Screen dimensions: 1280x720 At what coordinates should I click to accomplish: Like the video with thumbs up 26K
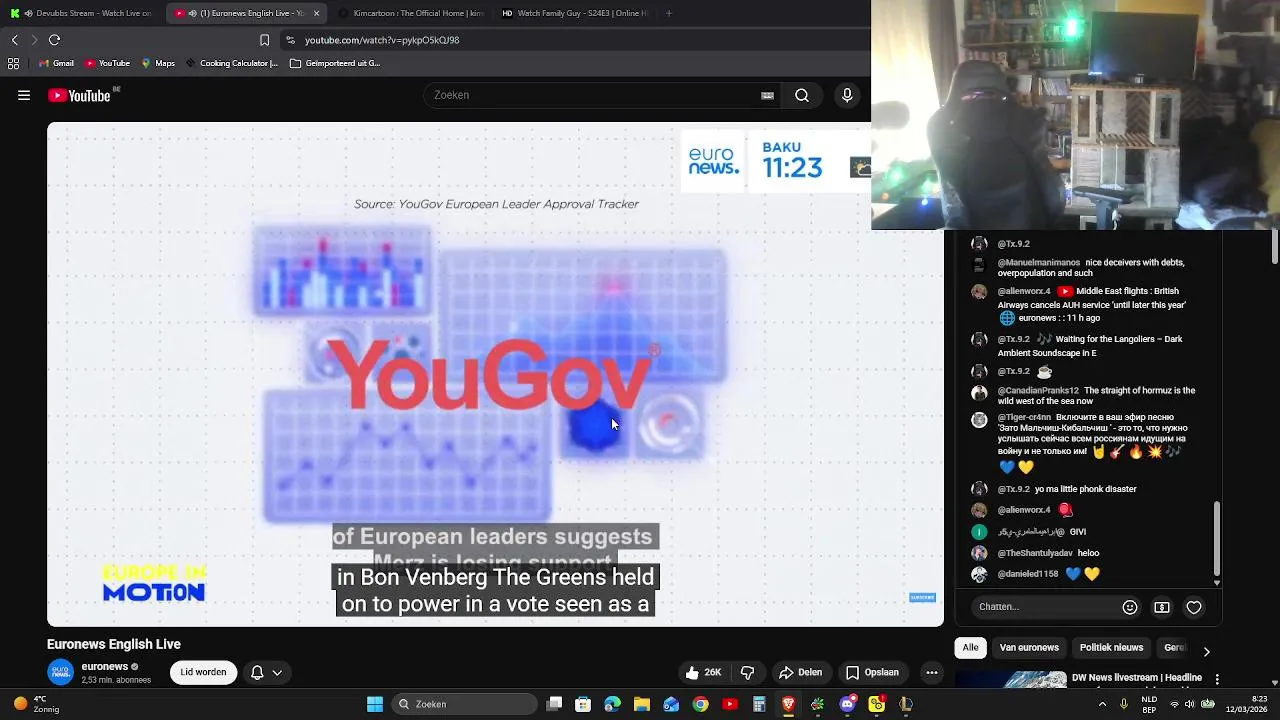[704, 673]
